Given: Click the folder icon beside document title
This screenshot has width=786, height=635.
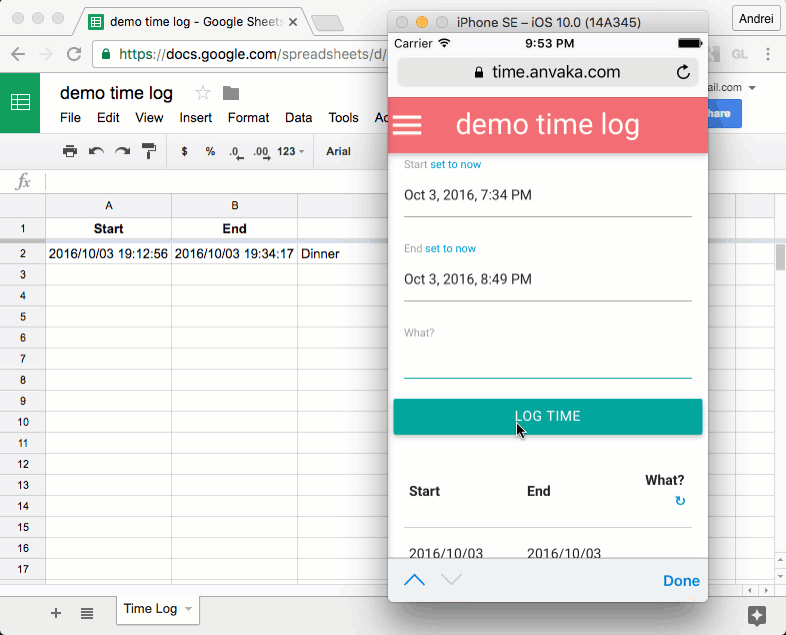Looking at the screenshot, I should [x=231, y=93].
